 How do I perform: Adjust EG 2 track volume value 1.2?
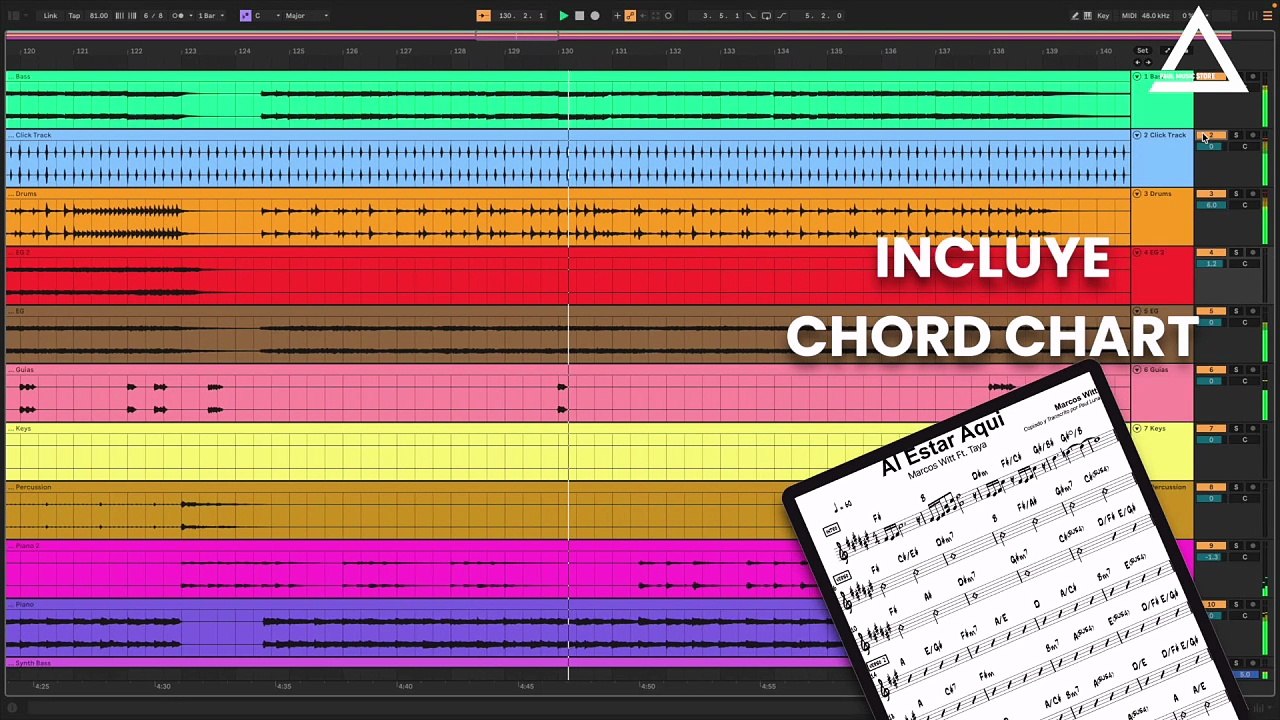point(1211,264)
